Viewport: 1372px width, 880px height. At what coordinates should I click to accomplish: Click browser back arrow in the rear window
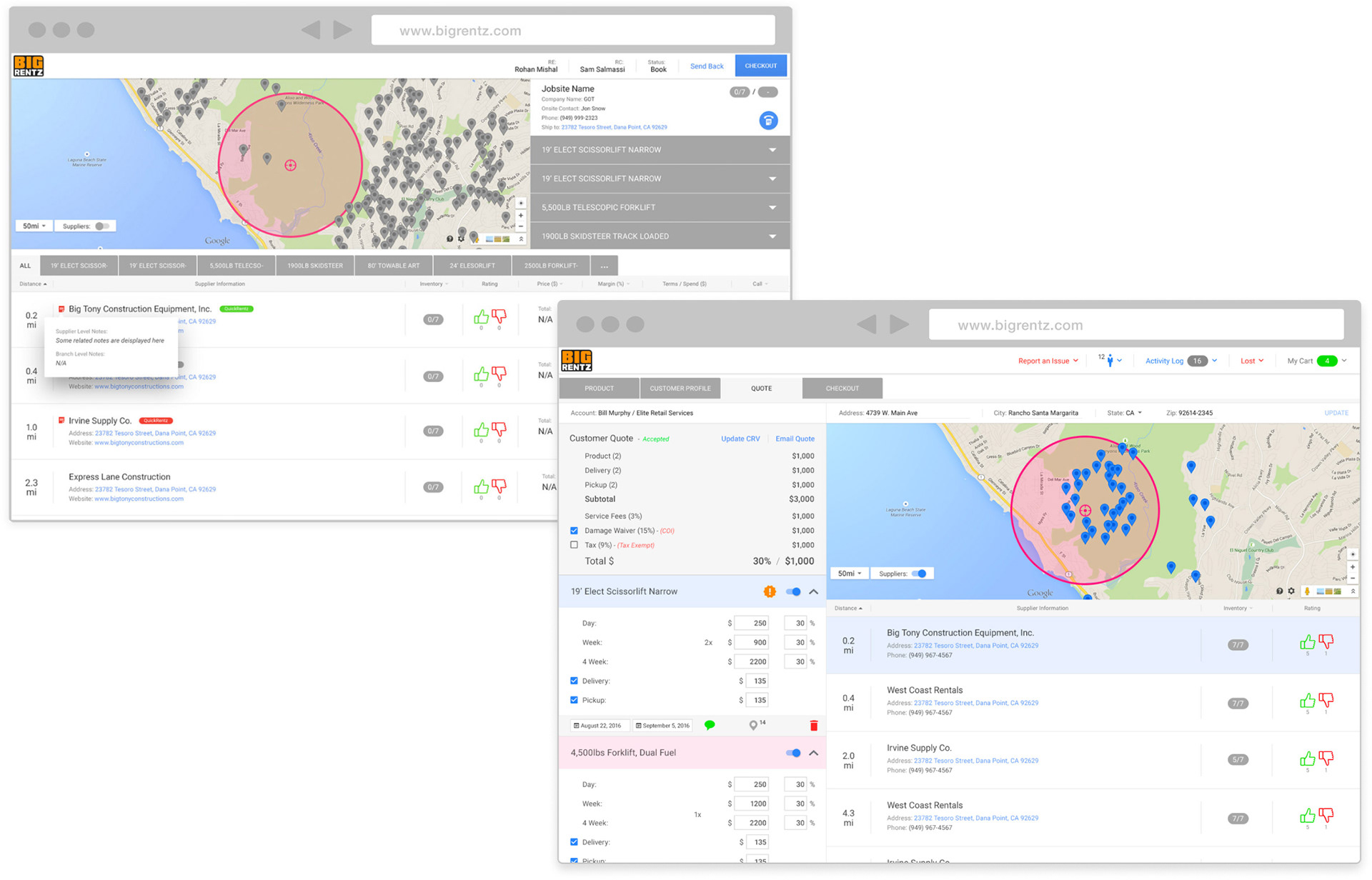coord(311,29)
